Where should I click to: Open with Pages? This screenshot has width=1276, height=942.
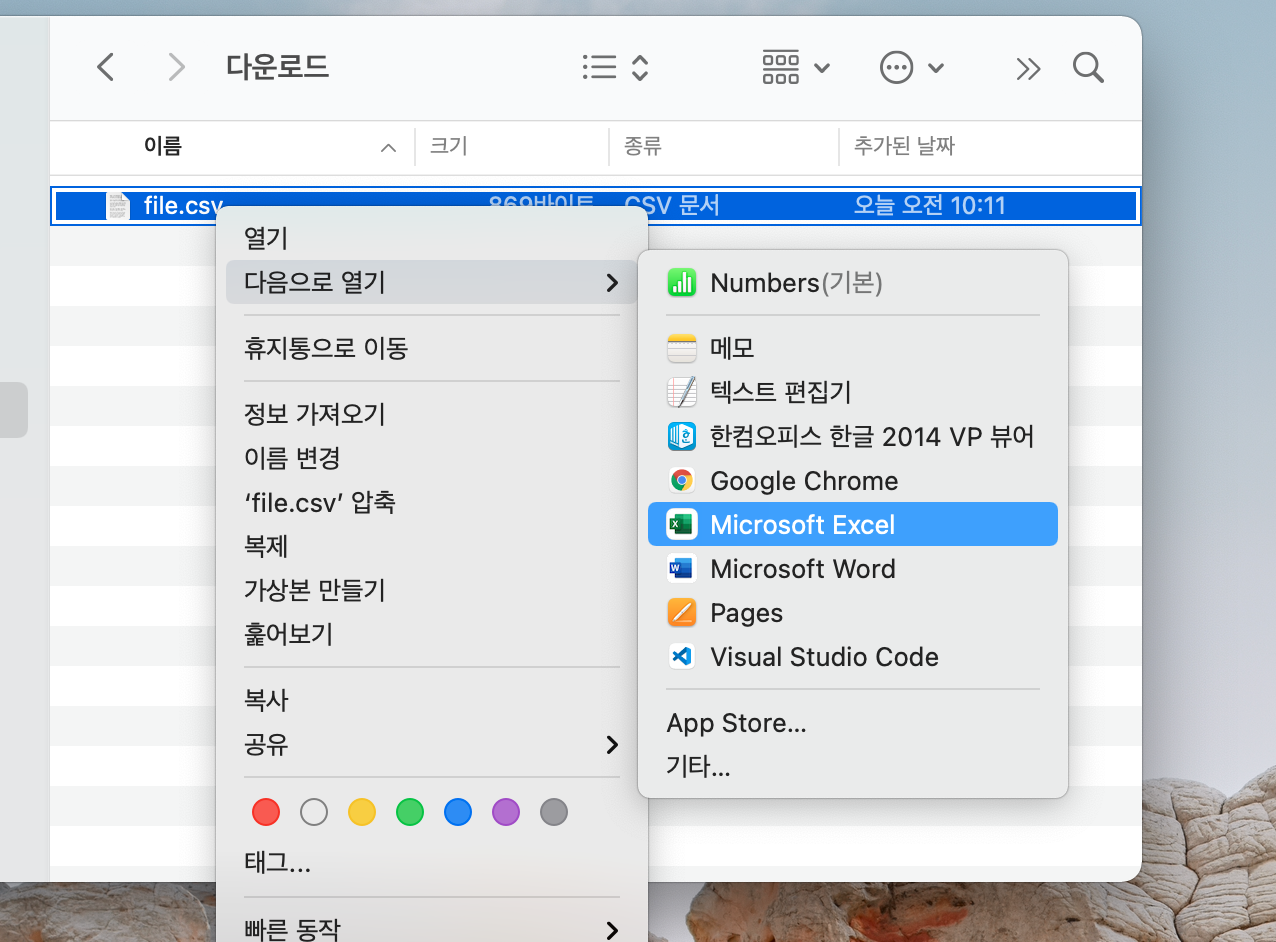(853, 612)
